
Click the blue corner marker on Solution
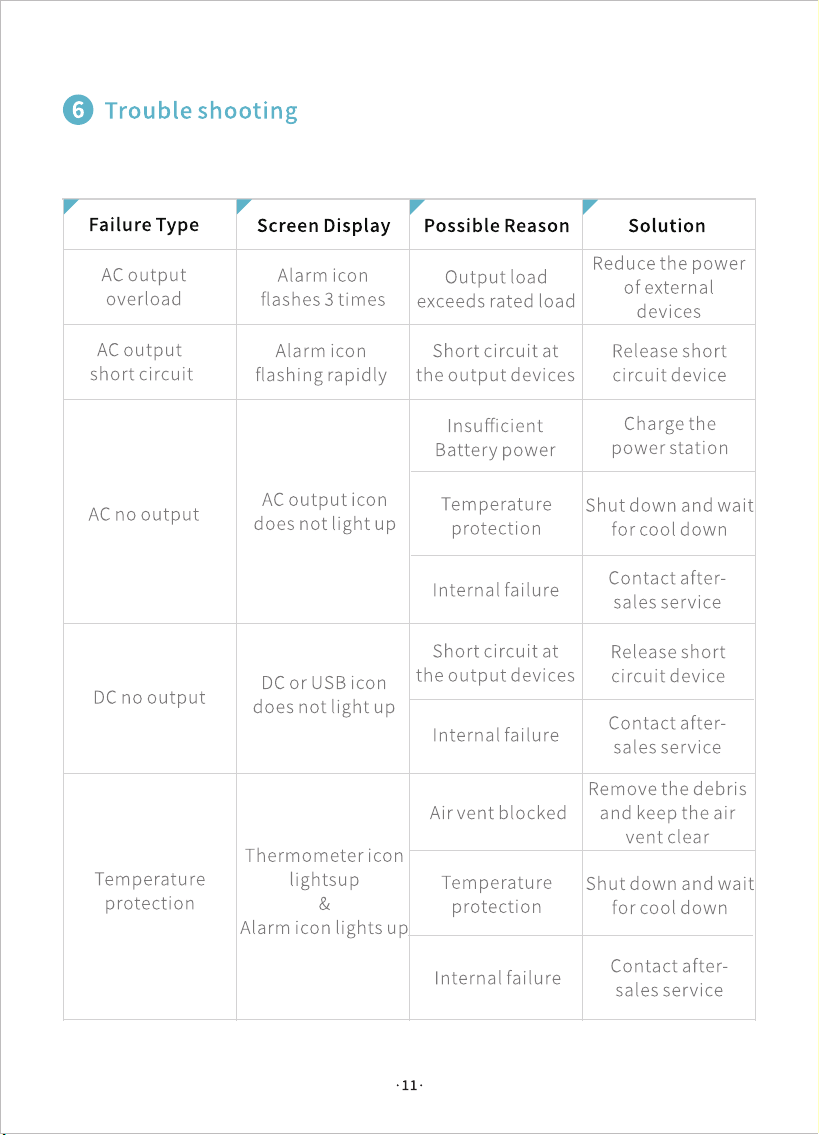coord(589,206)
